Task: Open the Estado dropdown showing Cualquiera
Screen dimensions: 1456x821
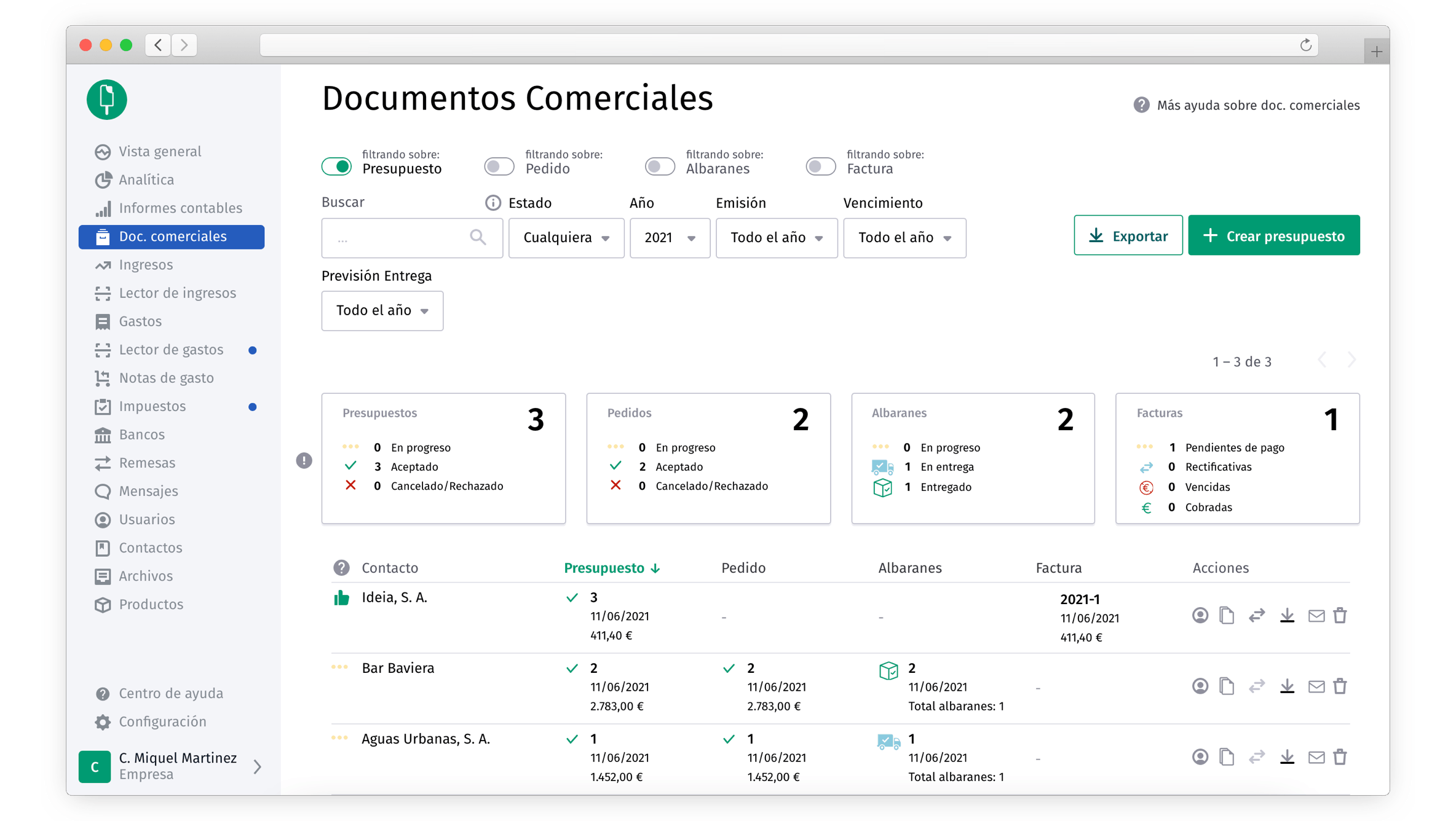Action: [566, 238]
